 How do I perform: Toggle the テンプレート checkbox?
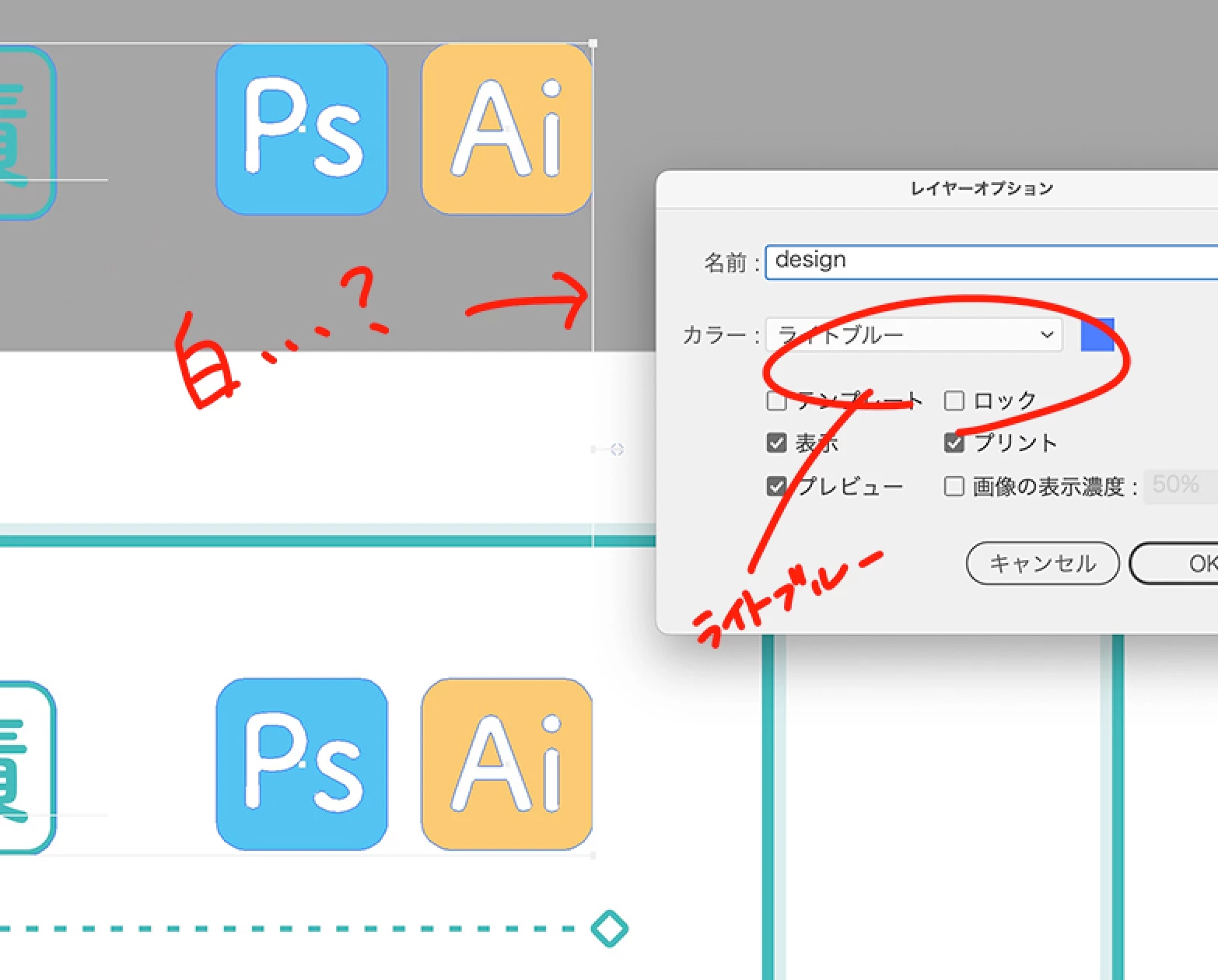tap(776, 401)
